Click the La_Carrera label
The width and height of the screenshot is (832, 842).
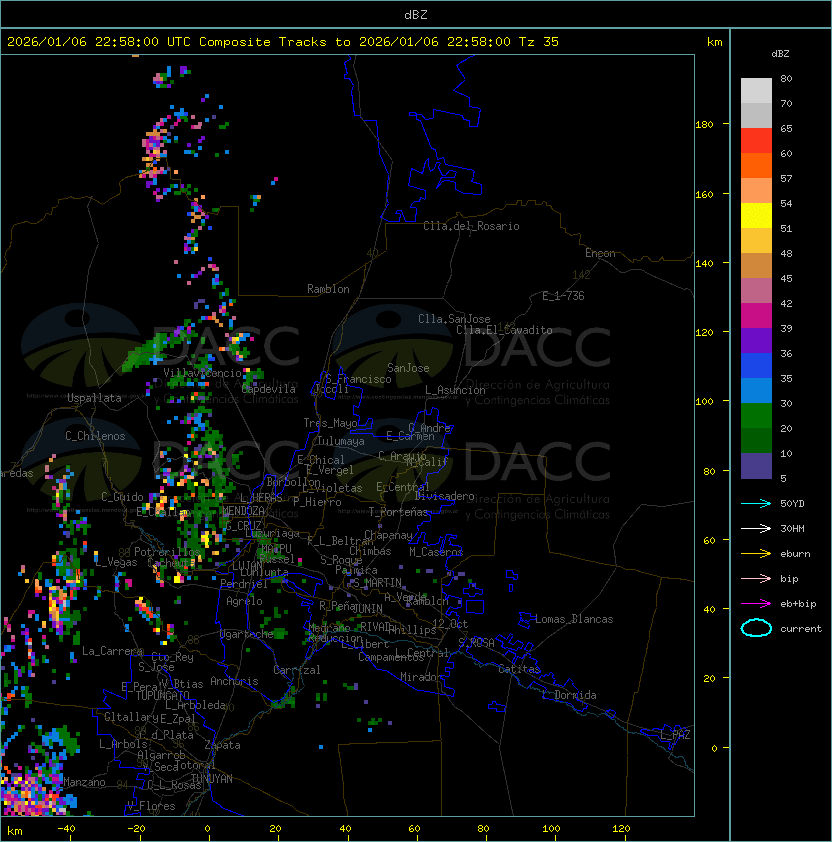tap(112, 651)
